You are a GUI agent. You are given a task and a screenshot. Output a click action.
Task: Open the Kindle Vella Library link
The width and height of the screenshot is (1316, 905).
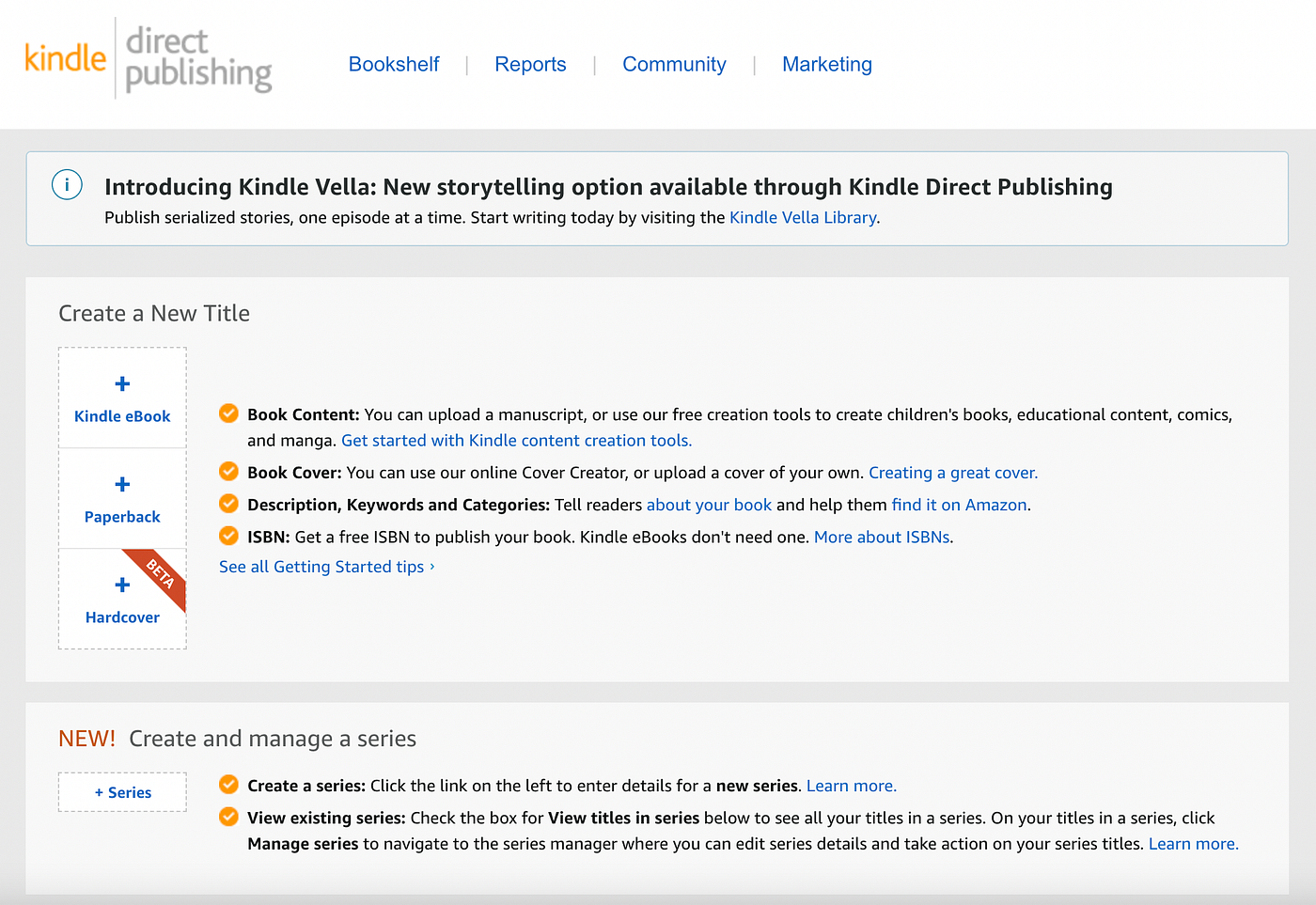point(803,217)
